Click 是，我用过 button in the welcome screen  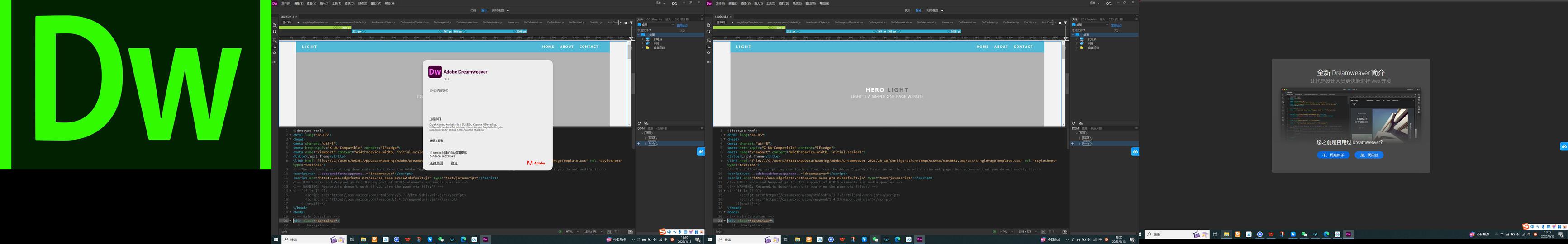coord(1369,155)
